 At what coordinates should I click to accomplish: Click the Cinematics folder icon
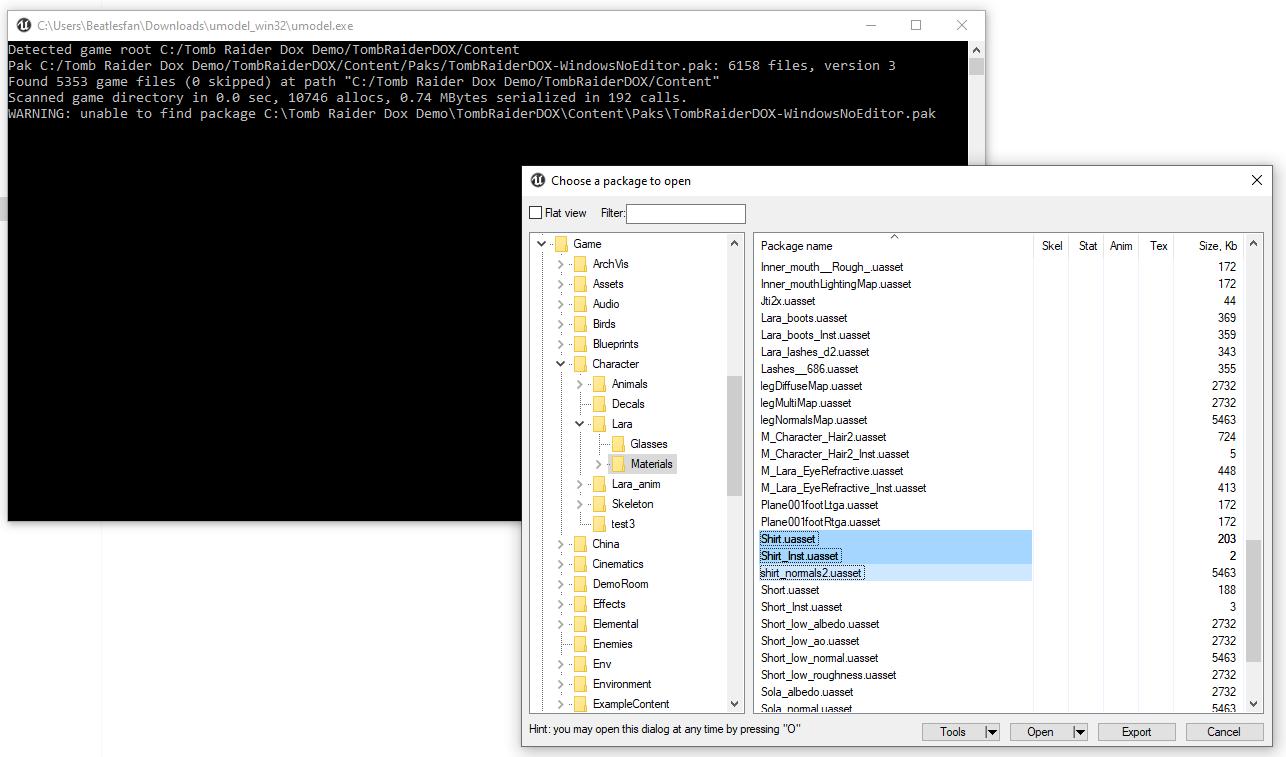(580, 564)
